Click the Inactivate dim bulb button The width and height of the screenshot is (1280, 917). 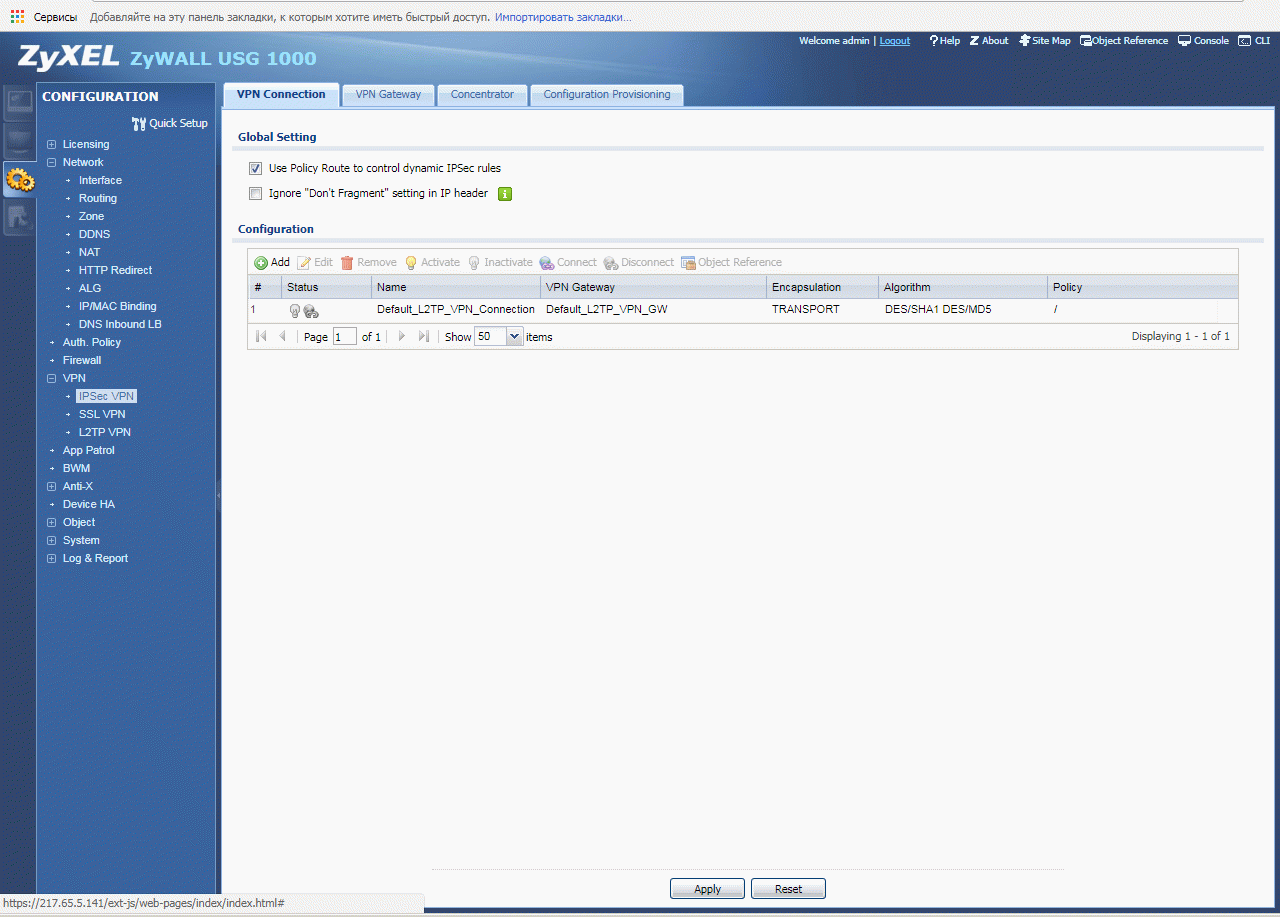click(500, 262)
